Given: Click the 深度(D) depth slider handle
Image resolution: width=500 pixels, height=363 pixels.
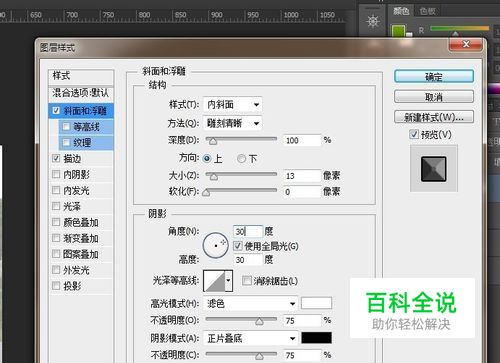Looking at the screenshot, I should pos(213,141).
